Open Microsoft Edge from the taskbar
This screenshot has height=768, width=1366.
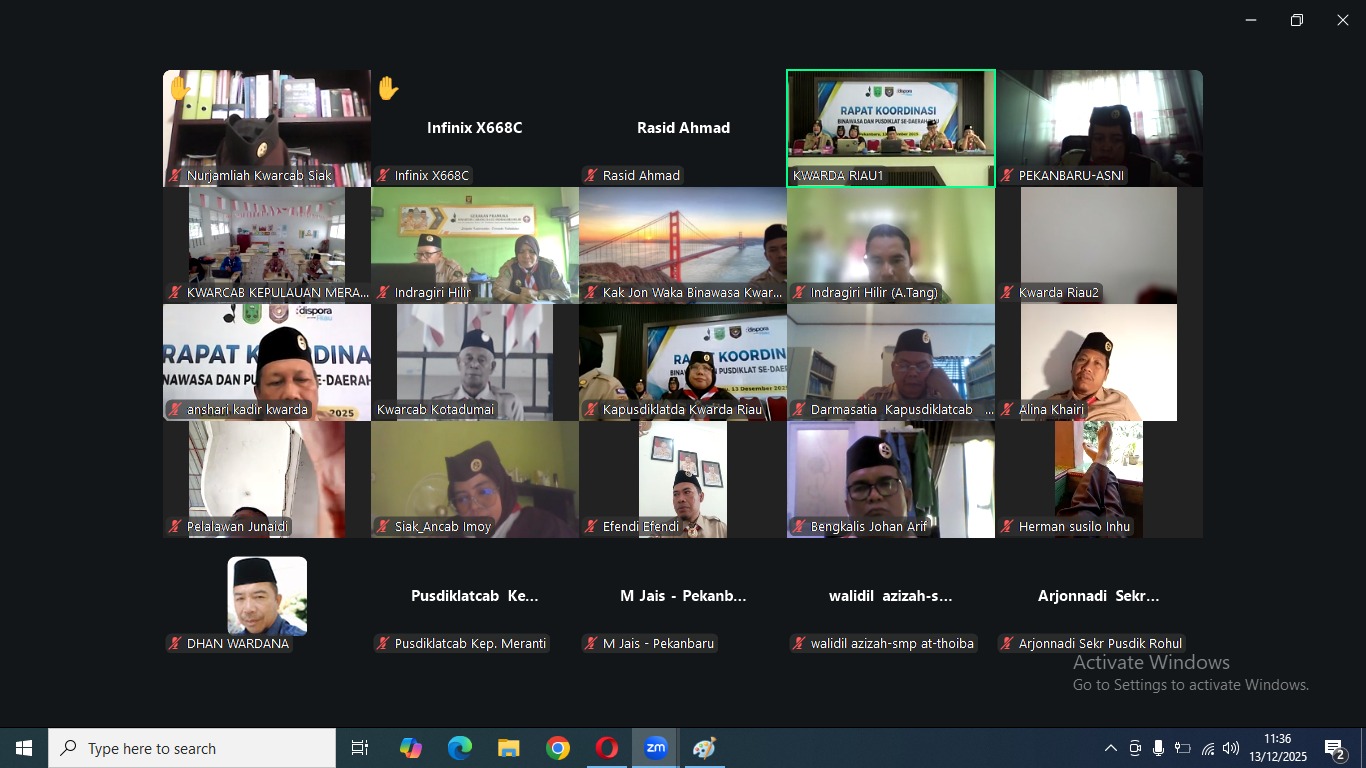[x=460, y=748]
